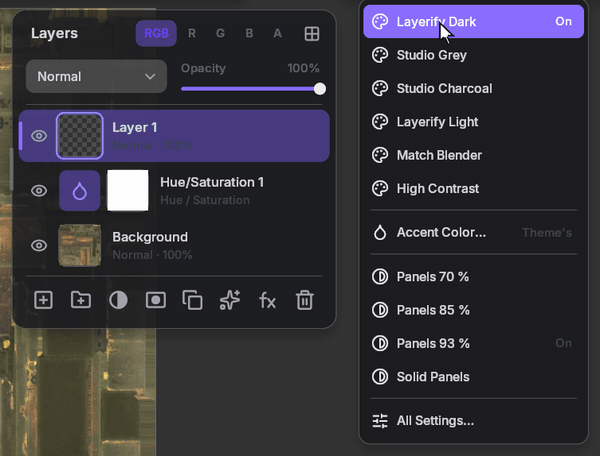Set panels to 85 % opacity

click(474, 310)
